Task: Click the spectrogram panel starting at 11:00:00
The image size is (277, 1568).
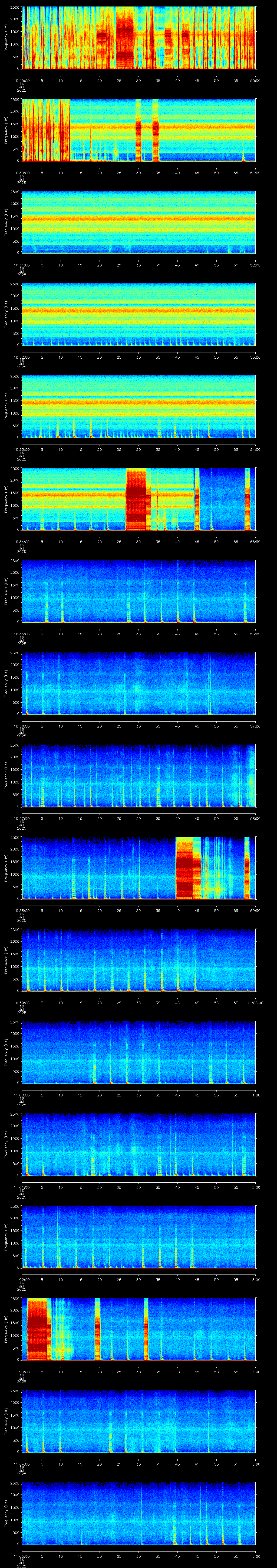Action: (139, 1052)
